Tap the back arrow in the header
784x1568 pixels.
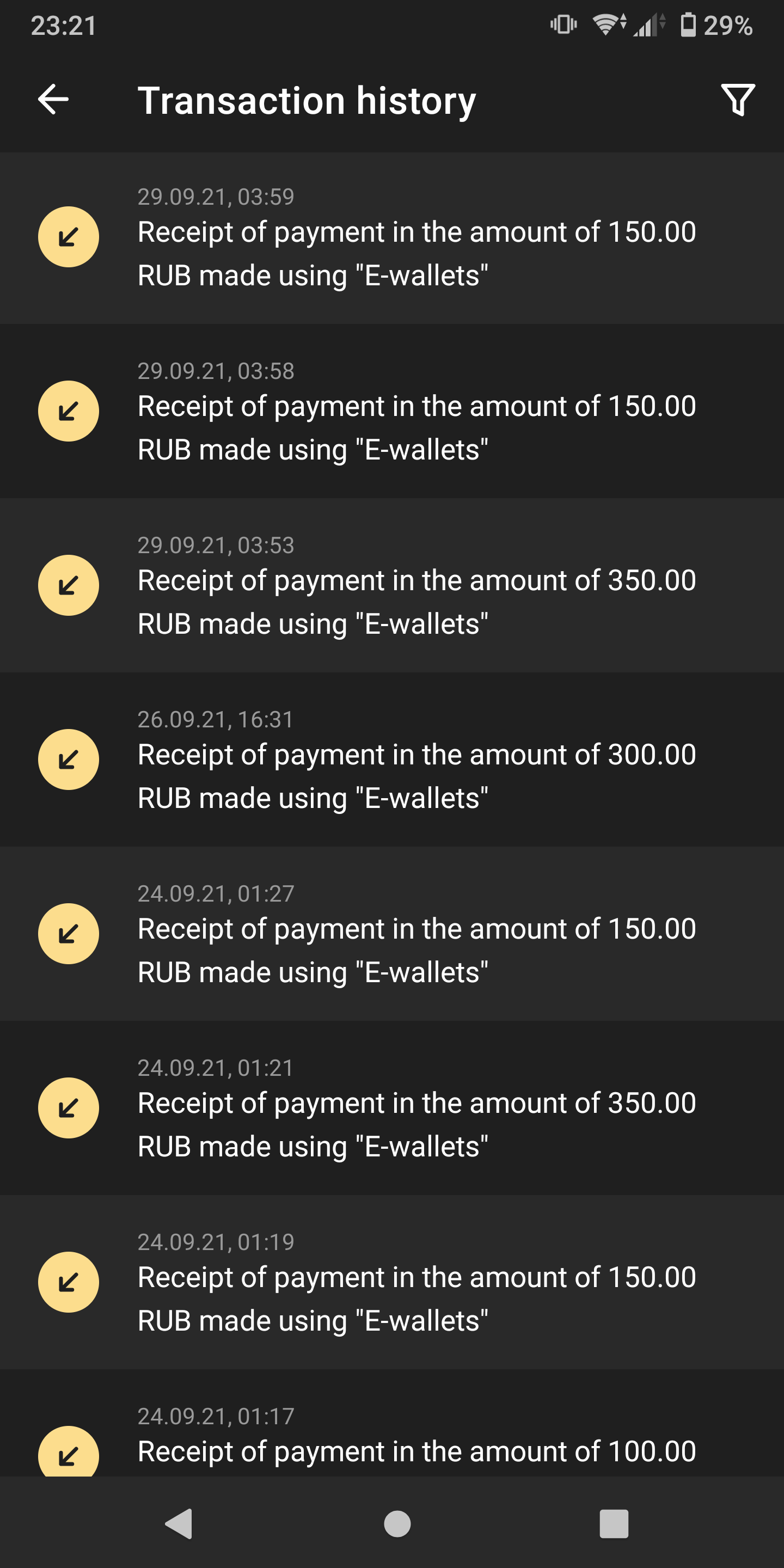[x=53, y=100]
